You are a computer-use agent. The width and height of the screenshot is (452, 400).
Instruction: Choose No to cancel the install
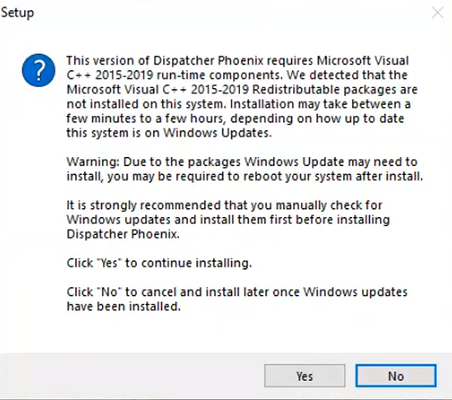point(396,376)
